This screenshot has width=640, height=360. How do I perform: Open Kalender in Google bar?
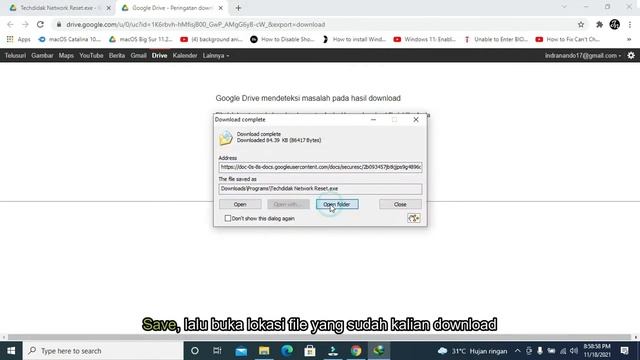click(185, 56)
